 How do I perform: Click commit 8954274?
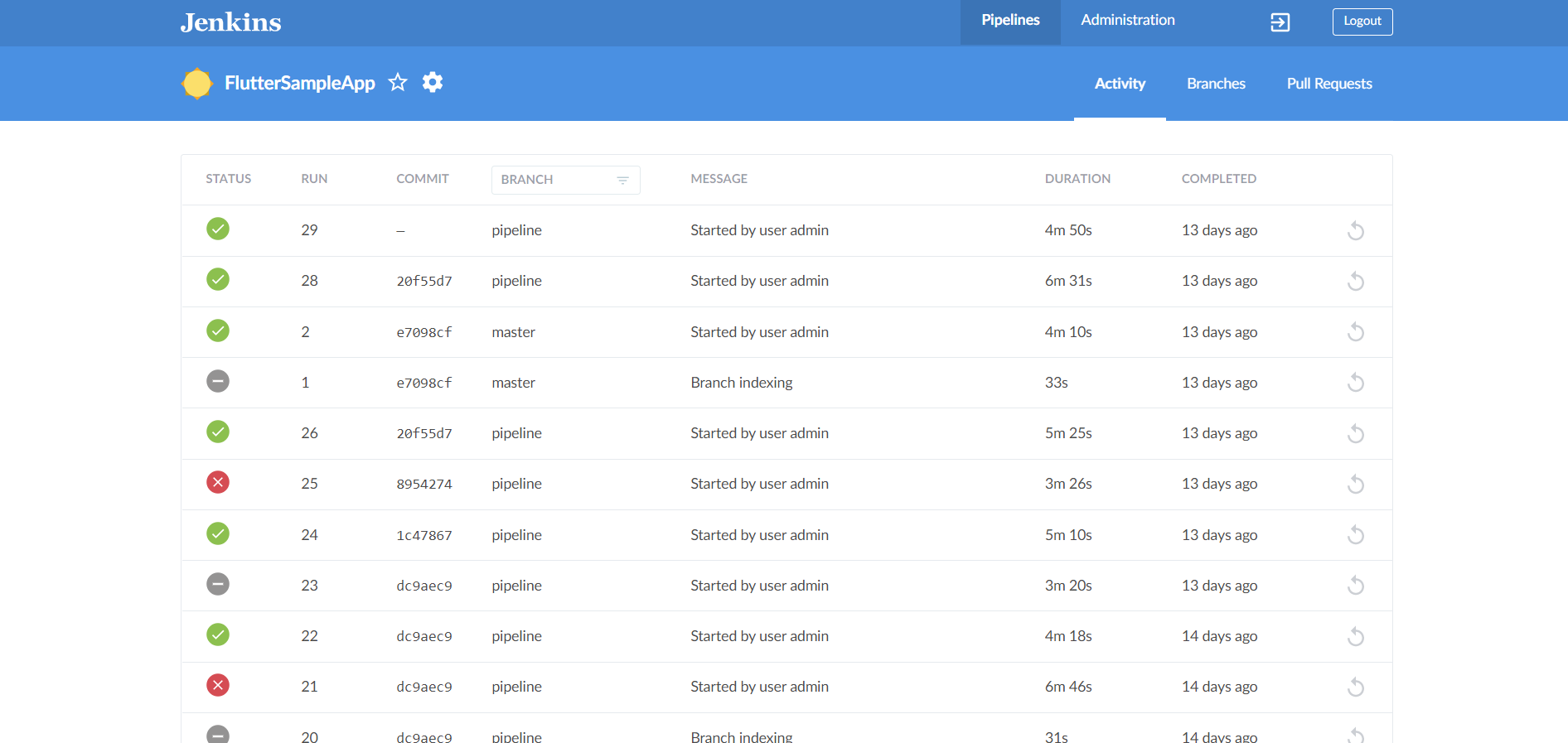click(424, 485)
